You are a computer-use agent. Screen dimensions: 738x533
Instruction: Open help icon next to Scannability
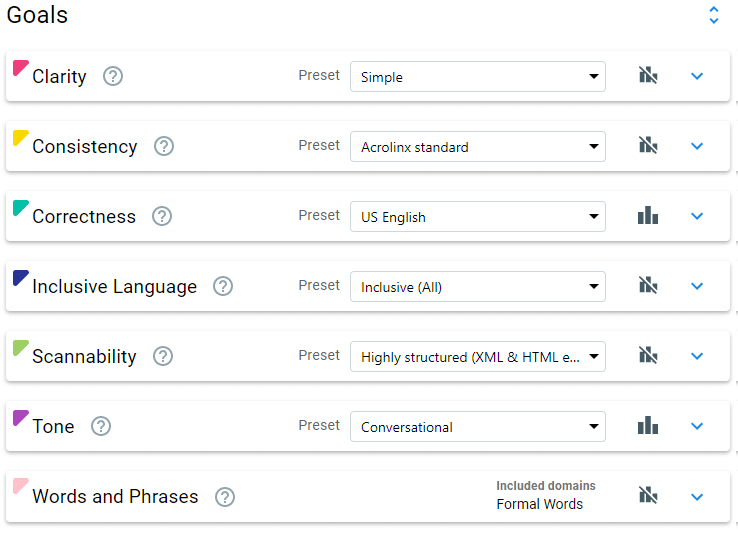163,356
